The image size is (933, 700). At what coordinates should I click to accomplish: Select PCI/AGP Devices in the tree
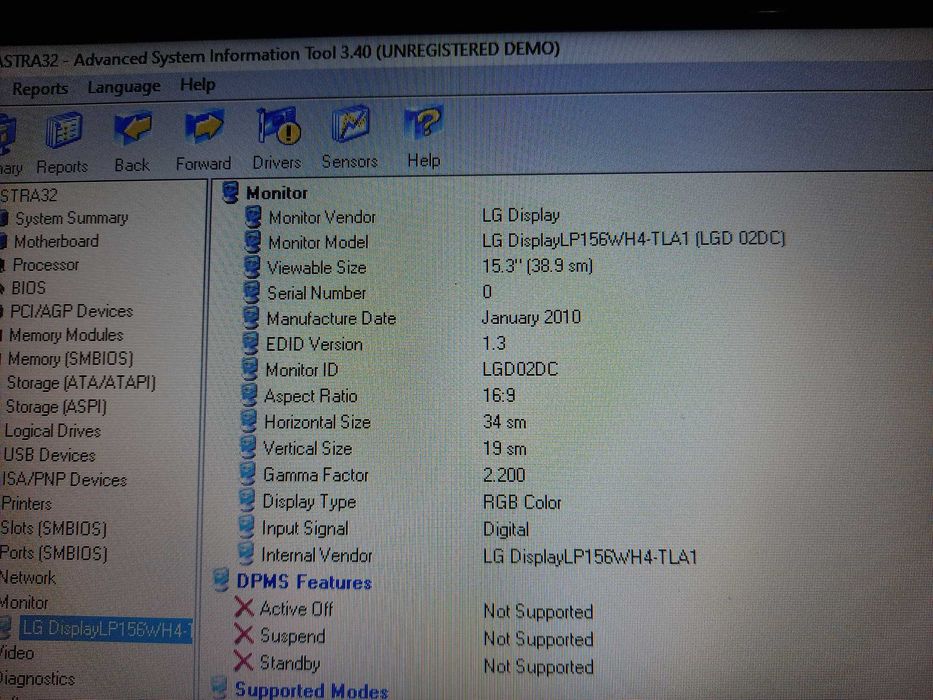[71, 311]
